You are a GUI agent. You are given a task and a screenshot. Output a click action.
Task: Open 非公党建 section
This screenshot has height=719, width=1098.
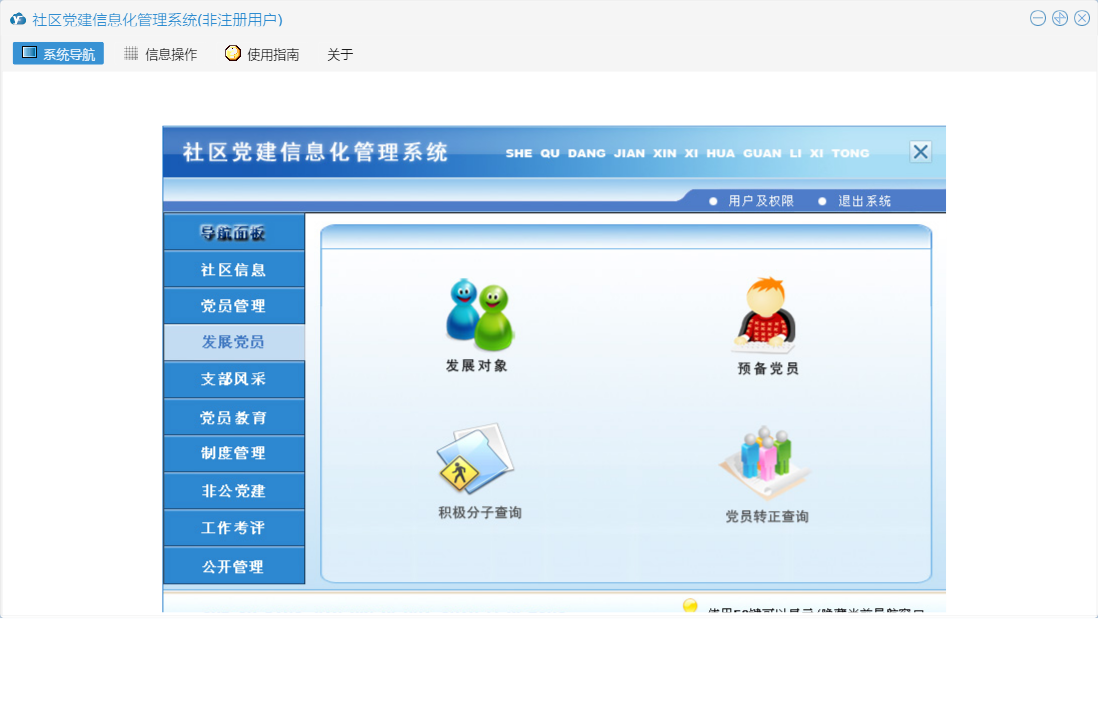tap(234, 491)
